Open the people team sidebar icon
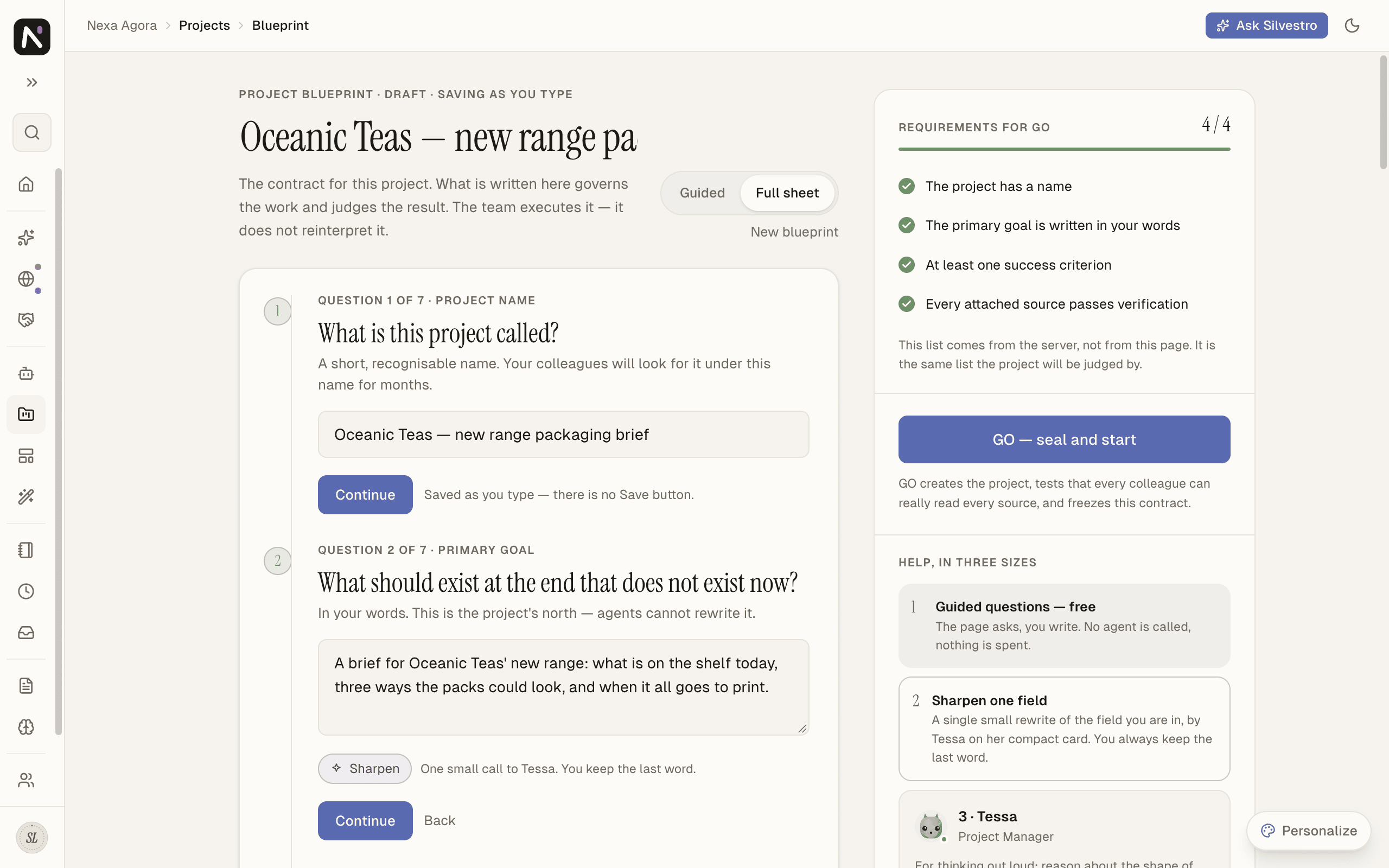This screenshot has height=868, width=1389. point(27,780)
